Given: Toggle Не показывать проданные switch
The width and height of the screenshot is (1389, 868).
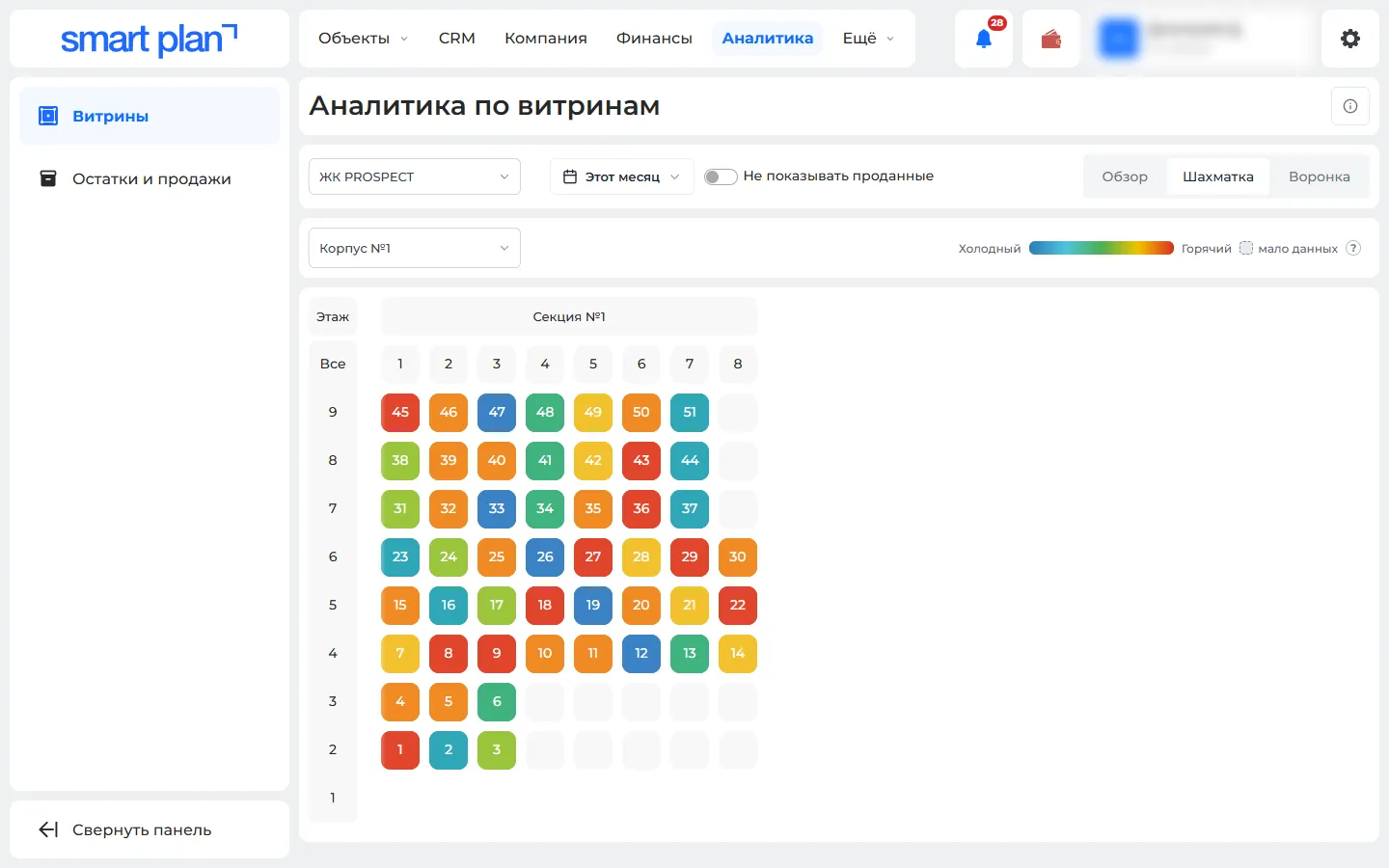Looking at the screenshot, I should click(x=721, y=176).
